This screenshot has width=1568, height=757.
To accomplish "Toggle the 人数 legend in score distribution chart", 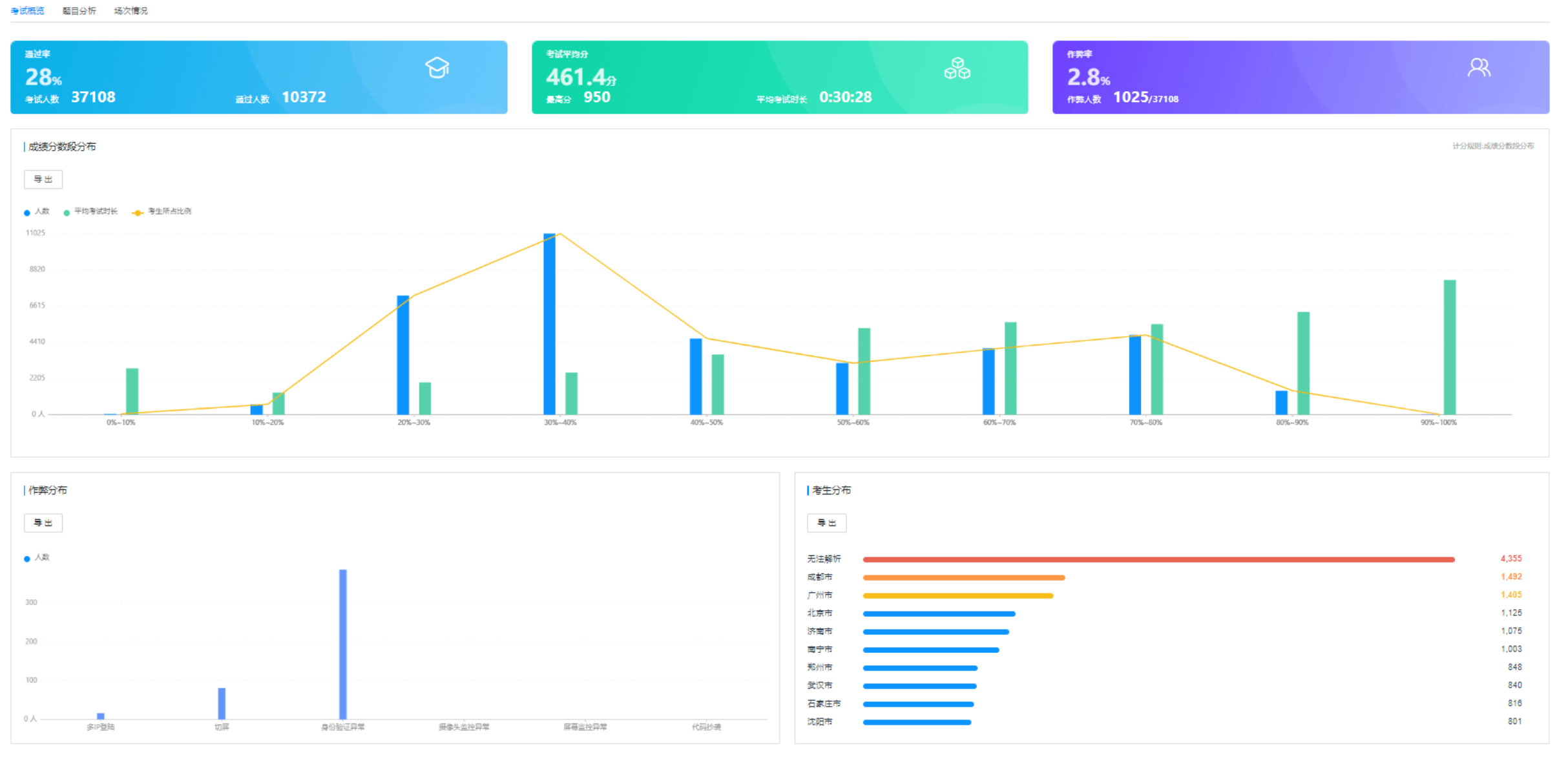I will click(x=37, y=212).
